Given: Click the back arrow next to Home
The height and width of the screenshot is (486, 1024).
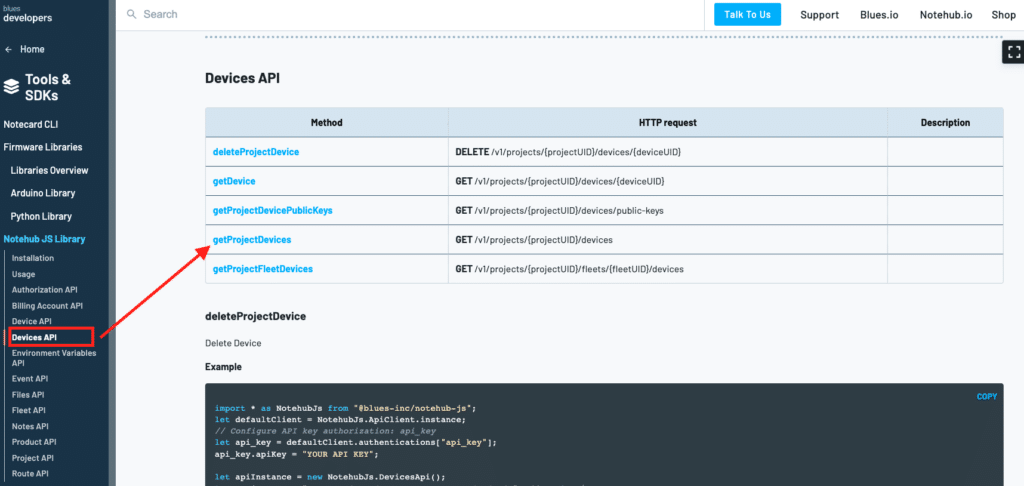Looking at the screenshot, I should (9, 49).
